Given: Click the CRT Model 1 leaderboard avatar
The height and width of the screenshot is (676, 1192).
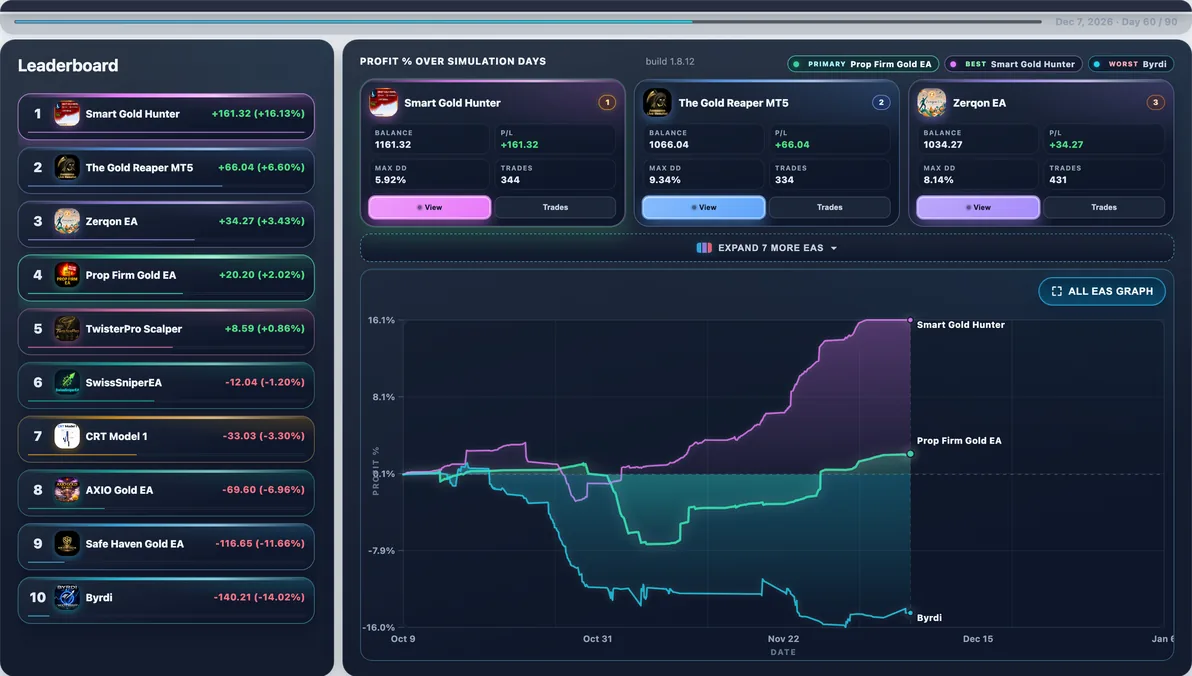Looking at the screenshot, I should pos(67,436).
